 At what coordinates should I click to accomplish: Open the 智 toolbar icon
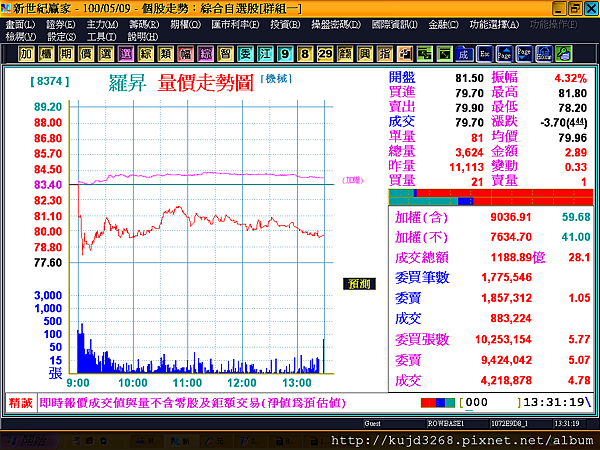point(225,54)
